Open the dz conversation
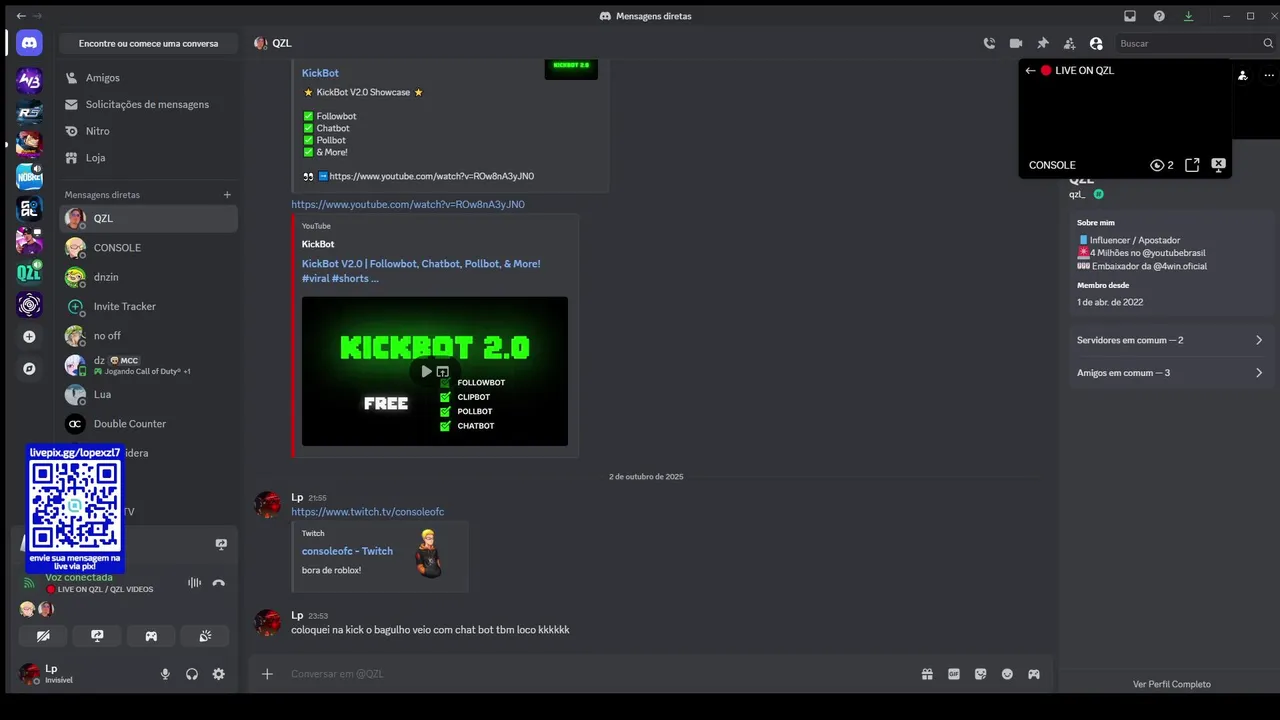Screen dimensions: 1280x720 pos(148,365)
